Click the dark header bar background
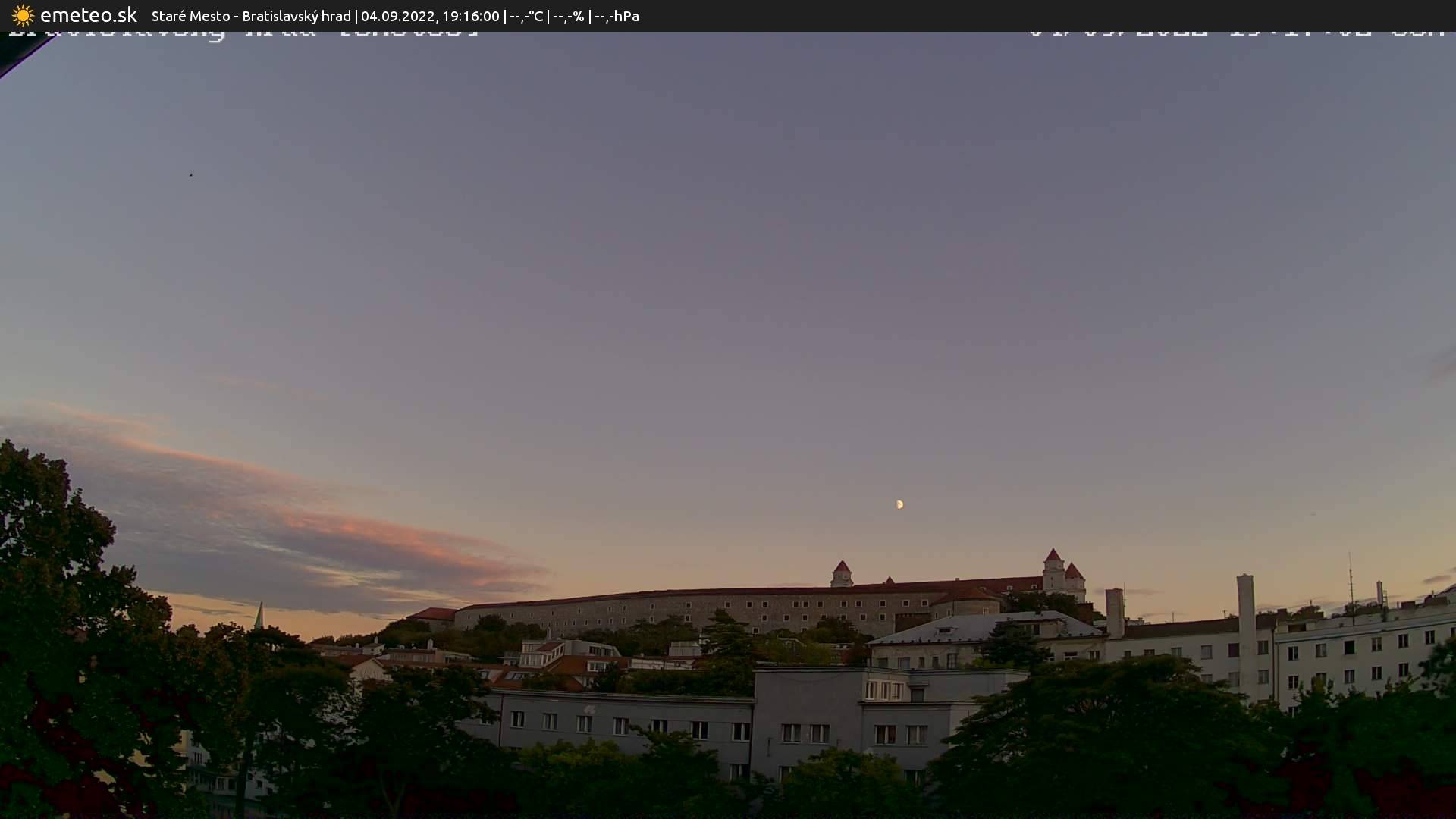 pos(834,16)
